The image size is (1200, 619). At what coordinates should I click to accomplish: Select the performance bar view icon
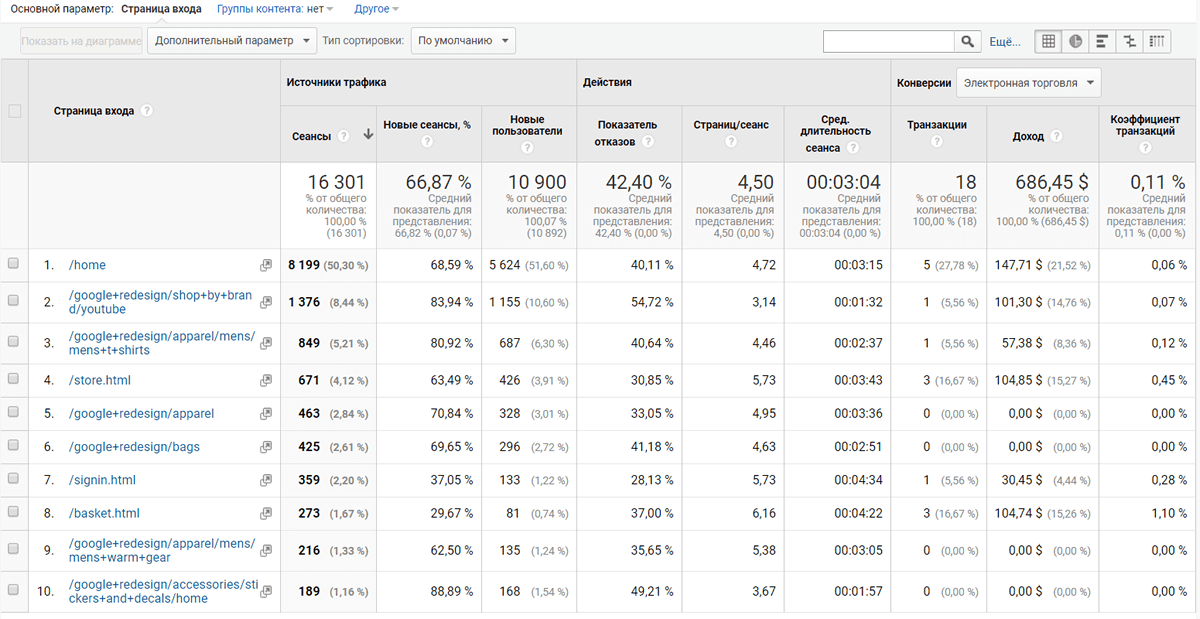pyautogui.click(x=1103, y=41)
